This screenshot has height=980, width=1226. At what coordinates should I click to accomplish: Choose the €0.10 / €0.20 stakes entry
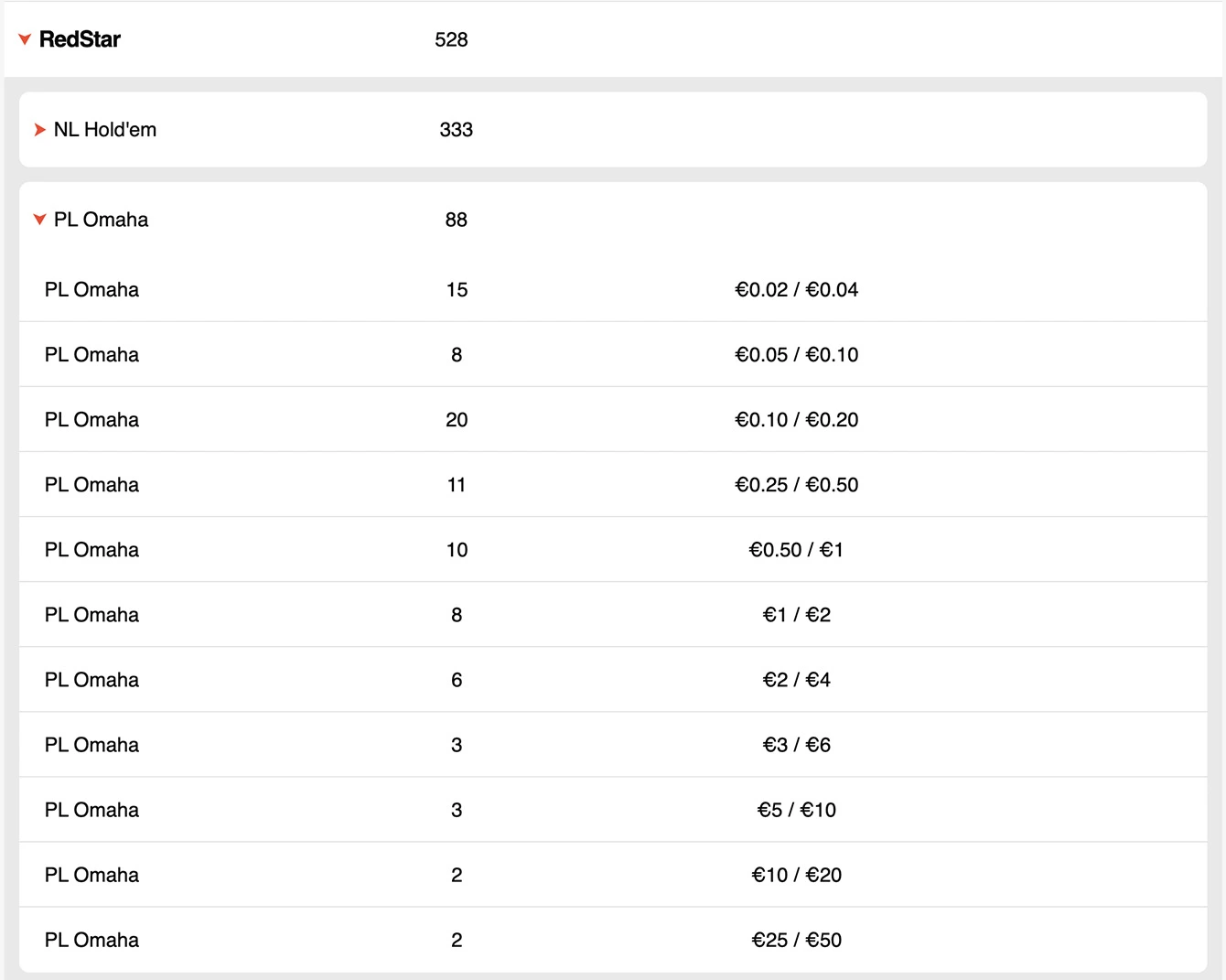tap(796, 420)
